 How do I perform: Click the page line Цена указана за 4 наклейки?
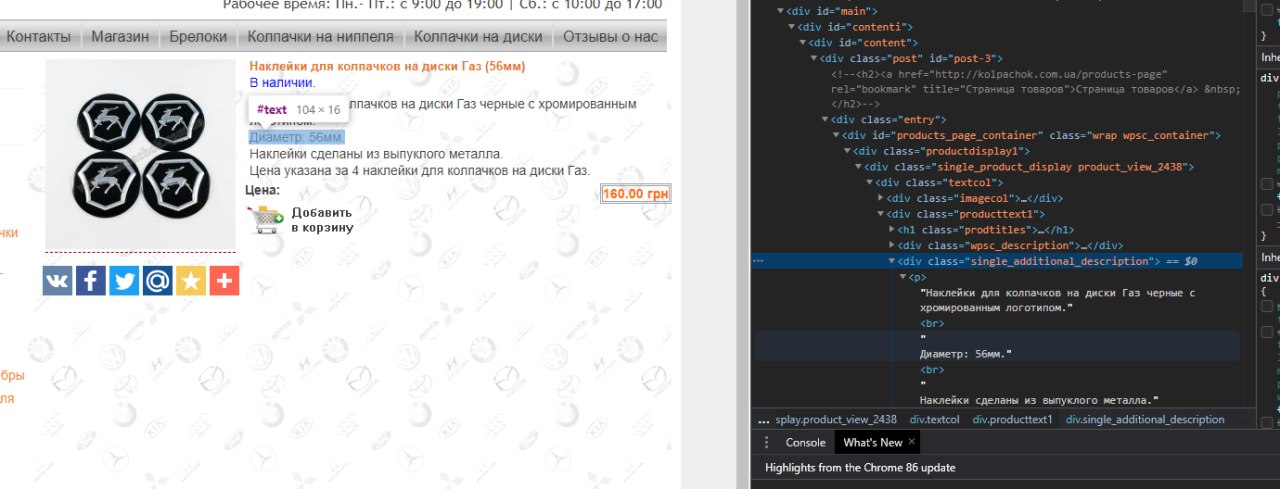click(420, 171)
